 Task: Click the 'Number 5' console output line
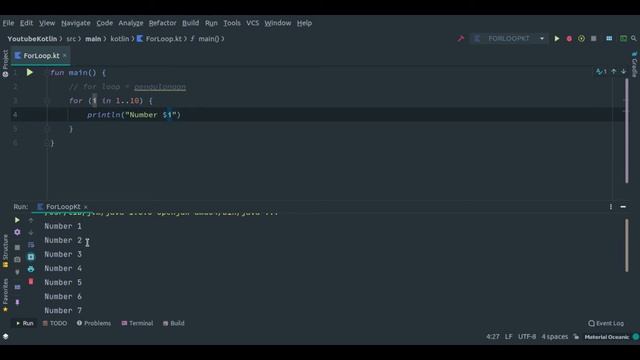point(63,282)
